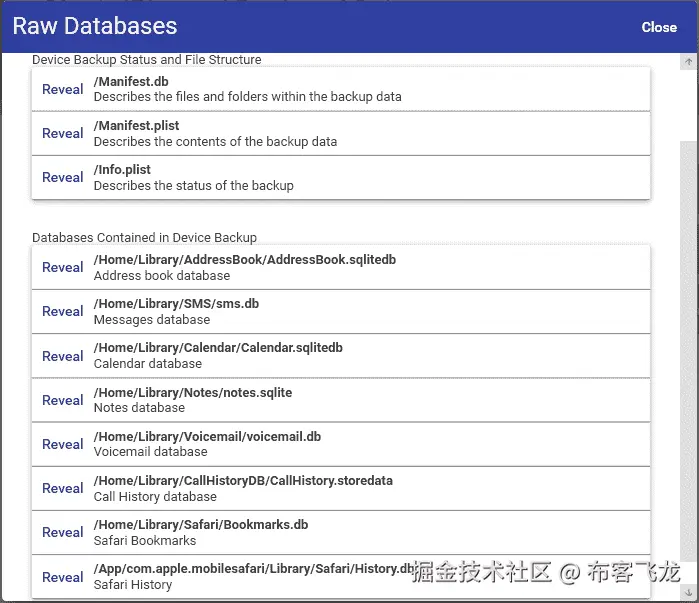Reveal the Calendar.sqlitedb database
The width and height of the screenshot is (699, 603).
tap(62, 356)
